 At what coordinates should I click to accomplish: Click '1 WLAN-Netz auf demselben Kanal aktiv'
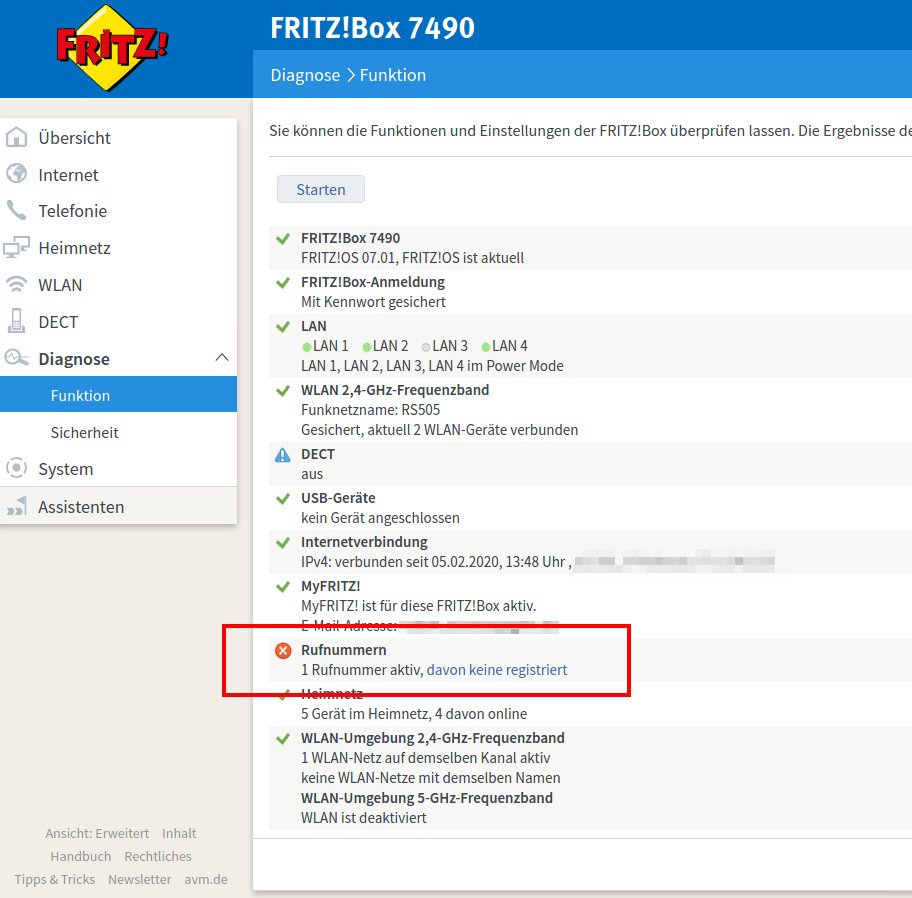coord(426,758)
